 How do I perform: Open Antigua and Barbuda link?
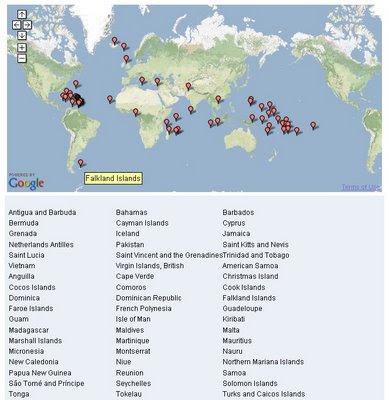[x=42, y=212]
